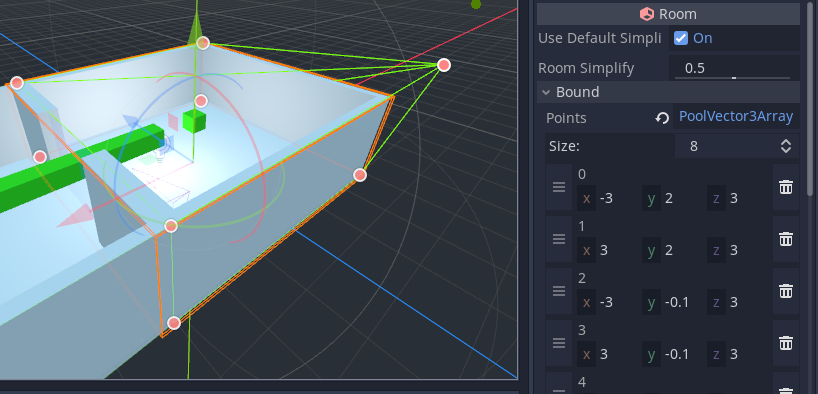Toggle Use Default Simplify checkbox
818x394 pixels.
click(681, 38)
